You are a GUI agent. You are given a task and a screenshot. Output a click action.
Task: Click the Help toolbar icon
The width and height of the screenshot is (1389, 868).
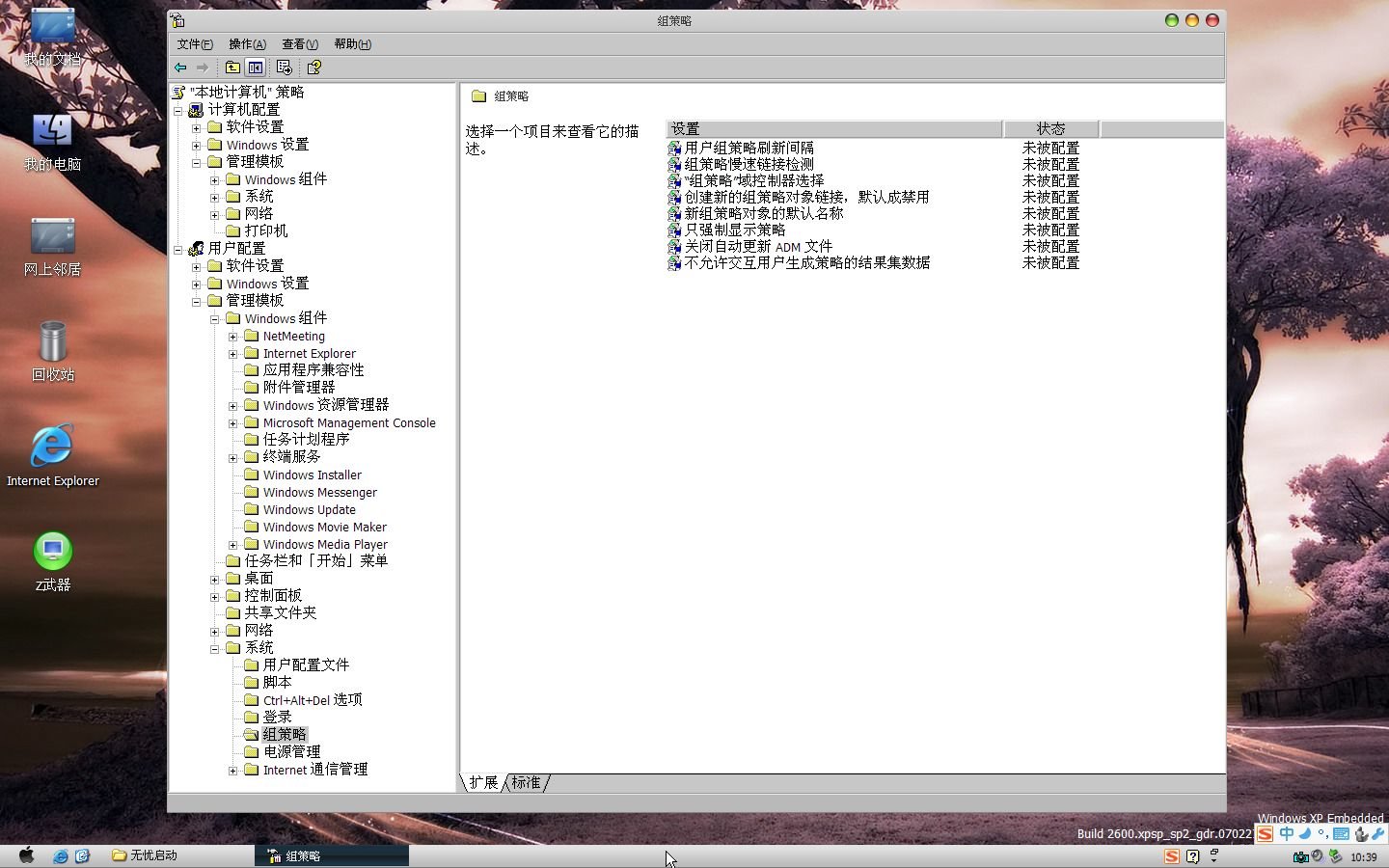point(313,68)
